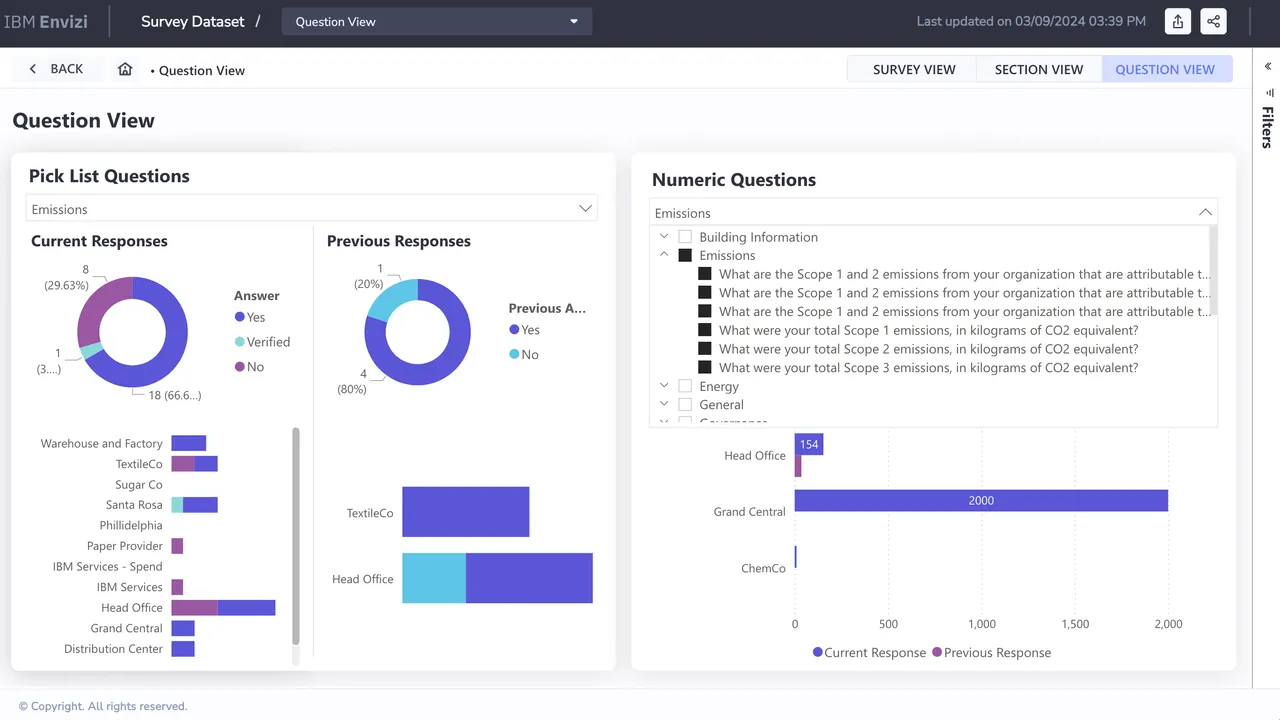Image resolution: width=1280 pixels, height=720 pixels.
Task: Click the question tree list scrollbar
Action: coord(1214,271)
